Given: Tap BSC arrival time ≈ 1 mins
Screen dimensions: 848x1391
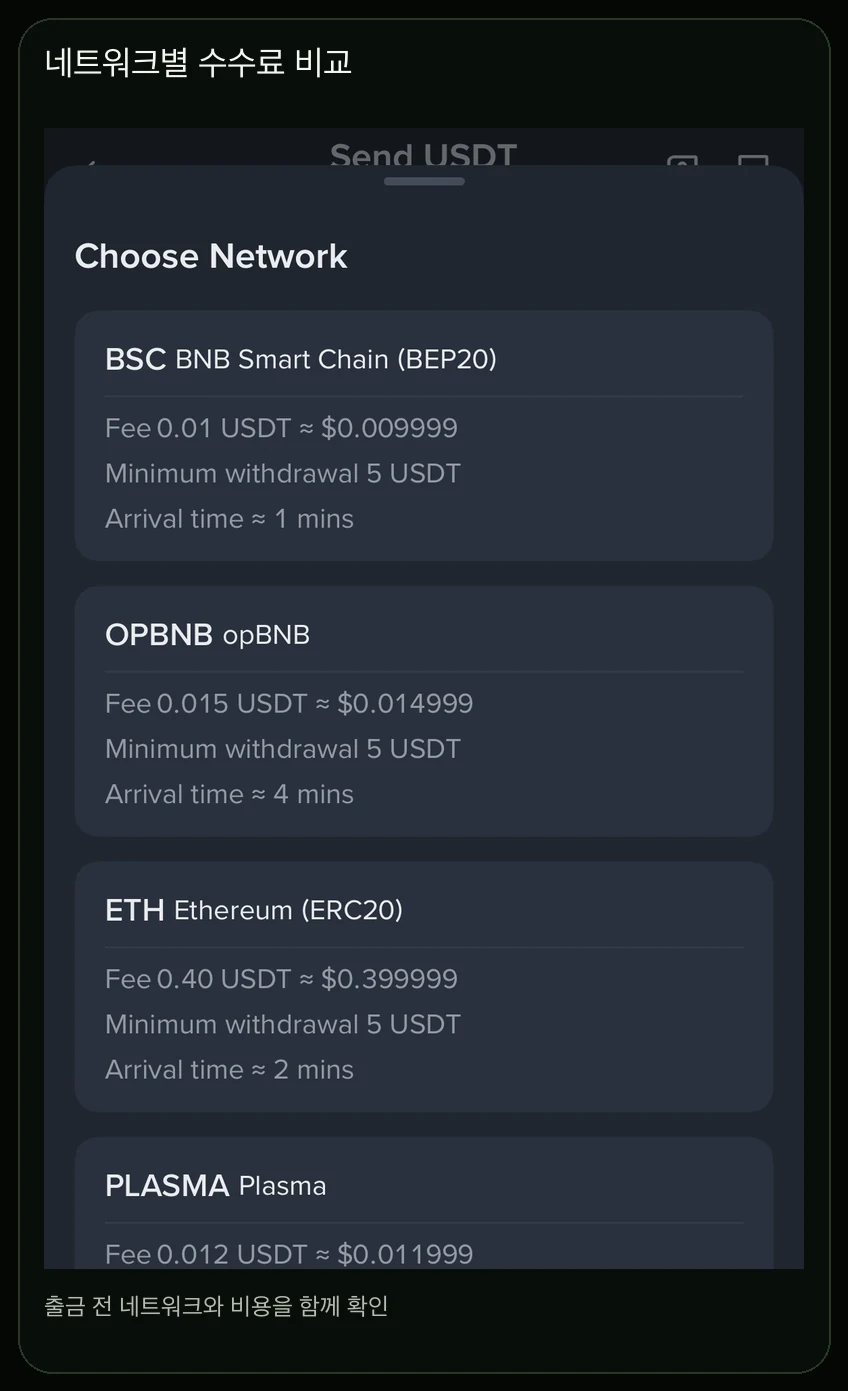Looking at the screenshot, I should point(229,519).
